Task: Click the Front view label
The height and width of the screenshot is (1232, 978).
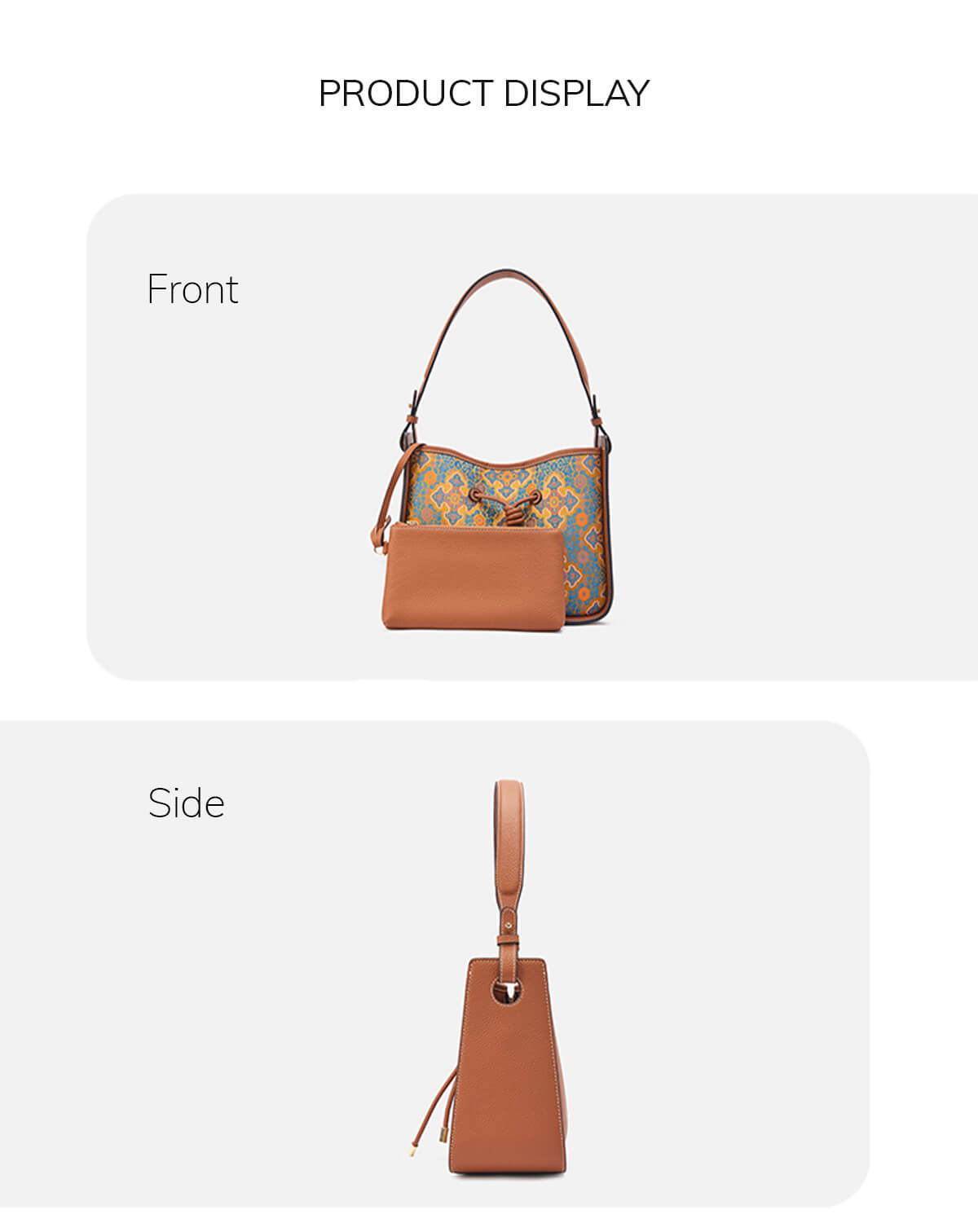Action: [x=192, y=289]
